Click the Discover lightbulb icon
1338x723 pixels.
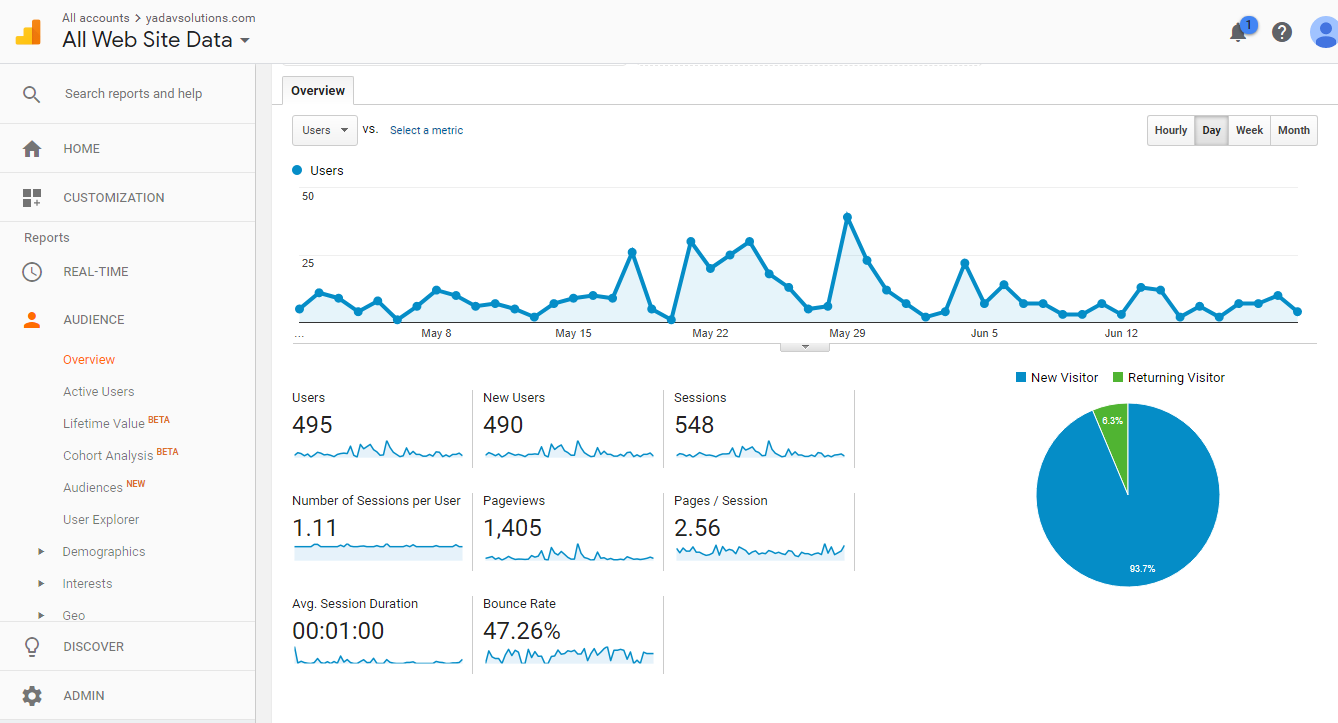point(32,647)
